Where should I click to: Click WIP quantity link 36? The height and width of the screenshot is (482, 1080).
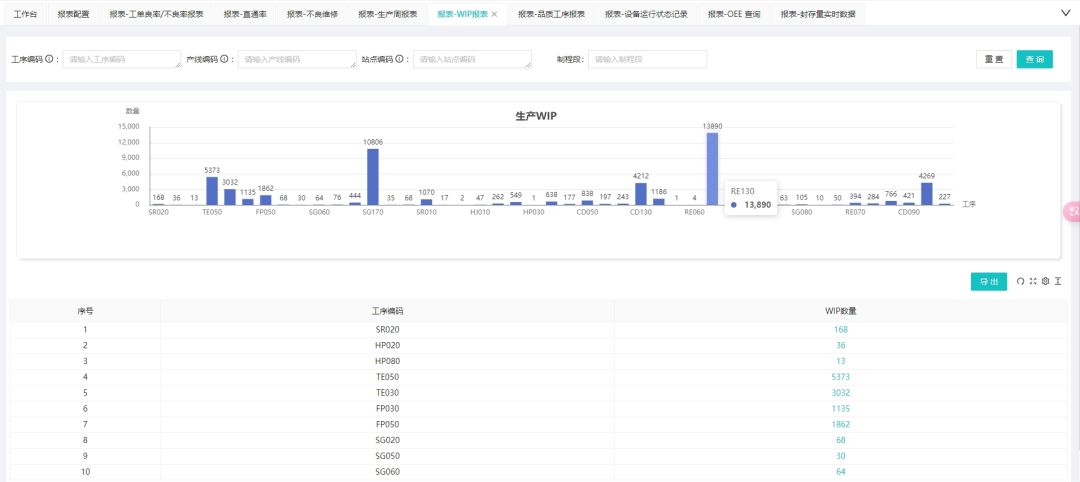pyautogui.click(x=840, y=346)
